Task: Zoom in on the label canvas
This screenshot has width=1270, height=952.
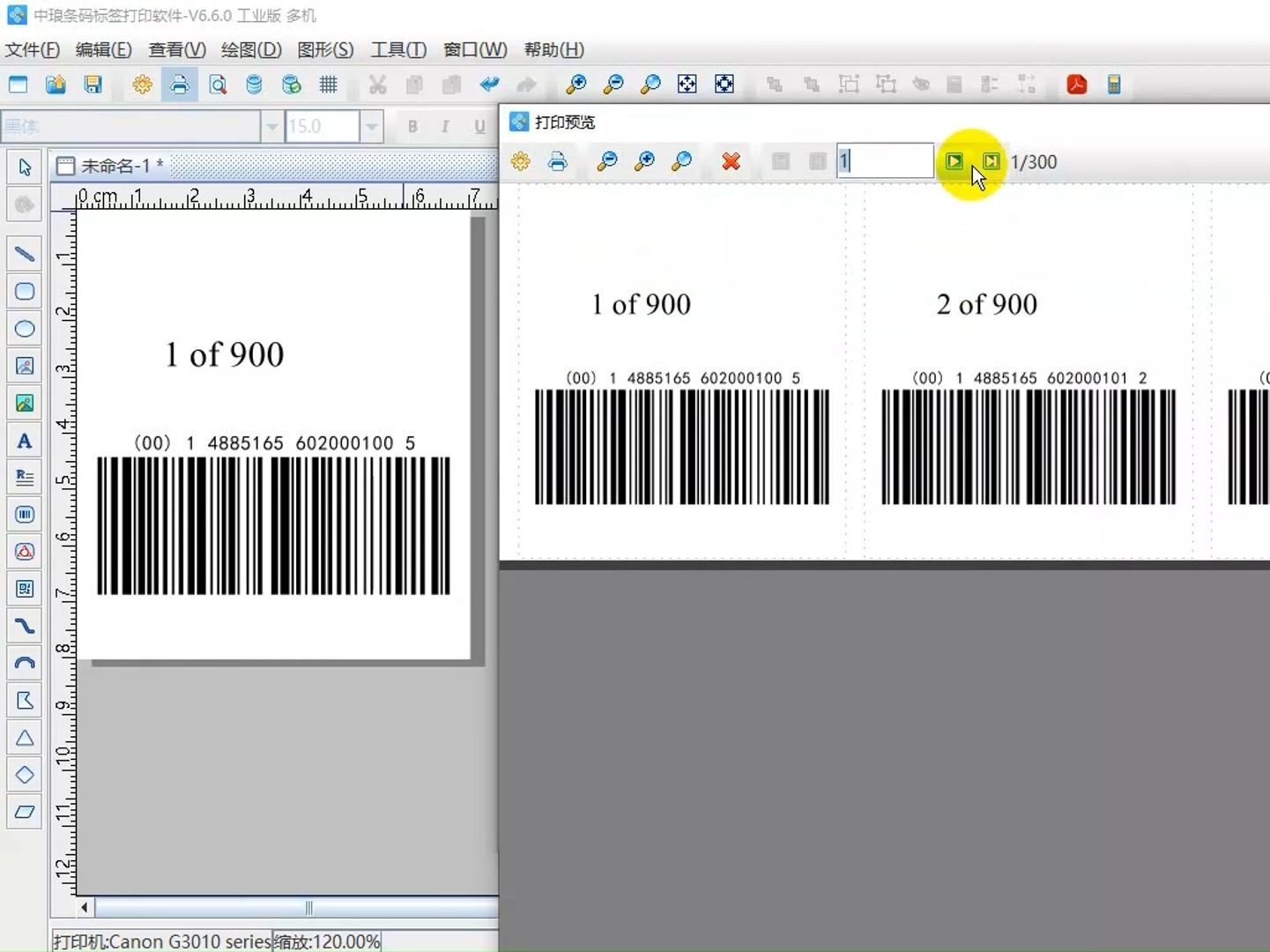Action: (x=576, y=85)
